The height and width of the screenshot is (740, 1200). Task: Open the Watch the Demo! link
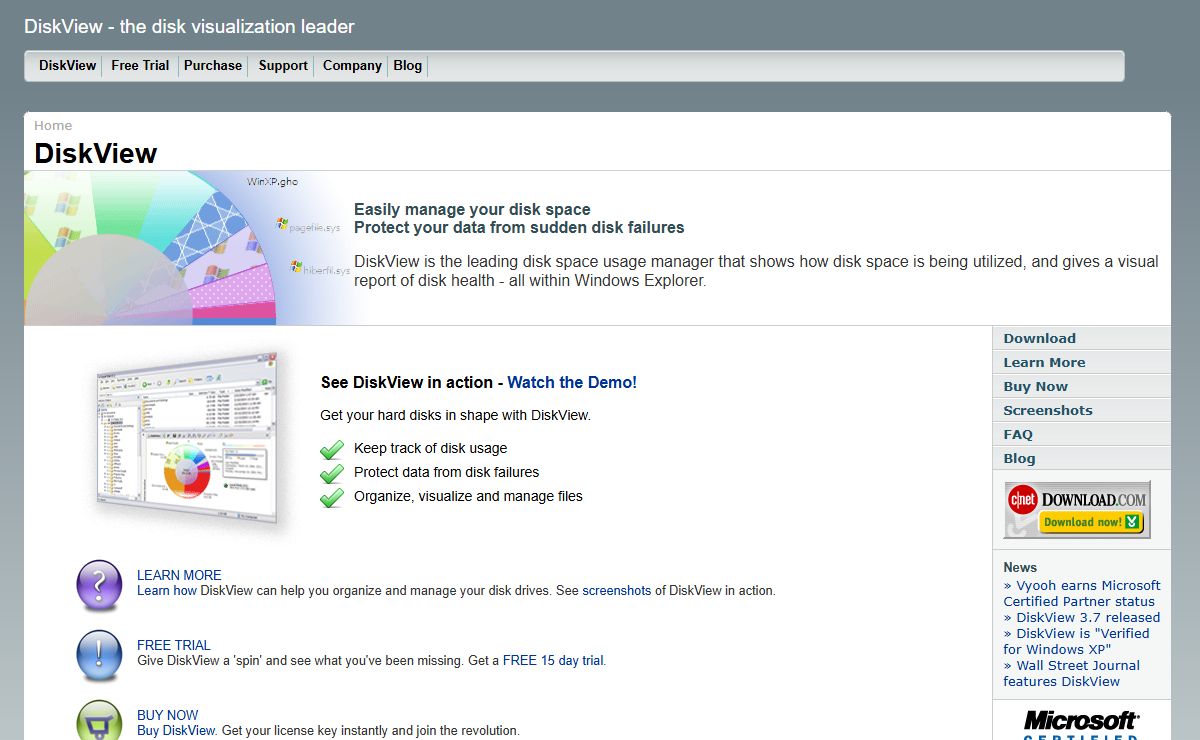point(572,382)
